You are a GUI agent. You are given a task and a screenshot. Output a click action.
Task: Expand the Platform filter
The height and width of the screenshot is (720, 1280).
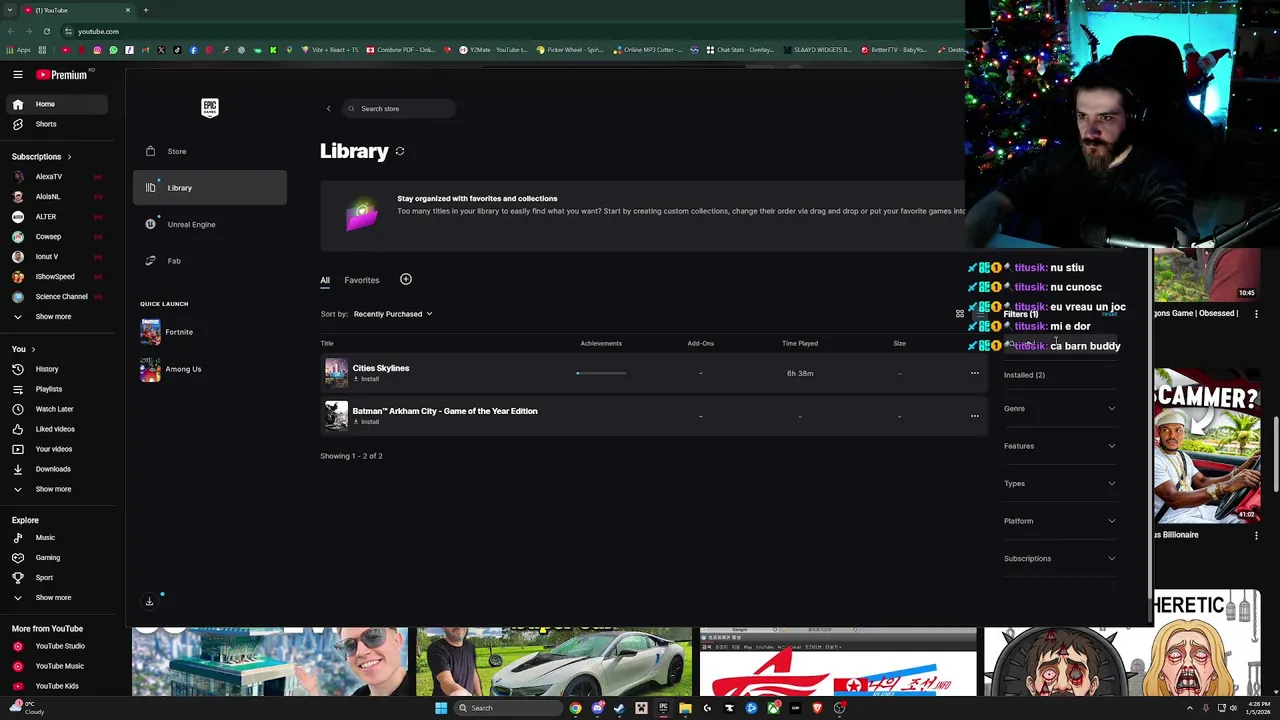pos(1059,521)
